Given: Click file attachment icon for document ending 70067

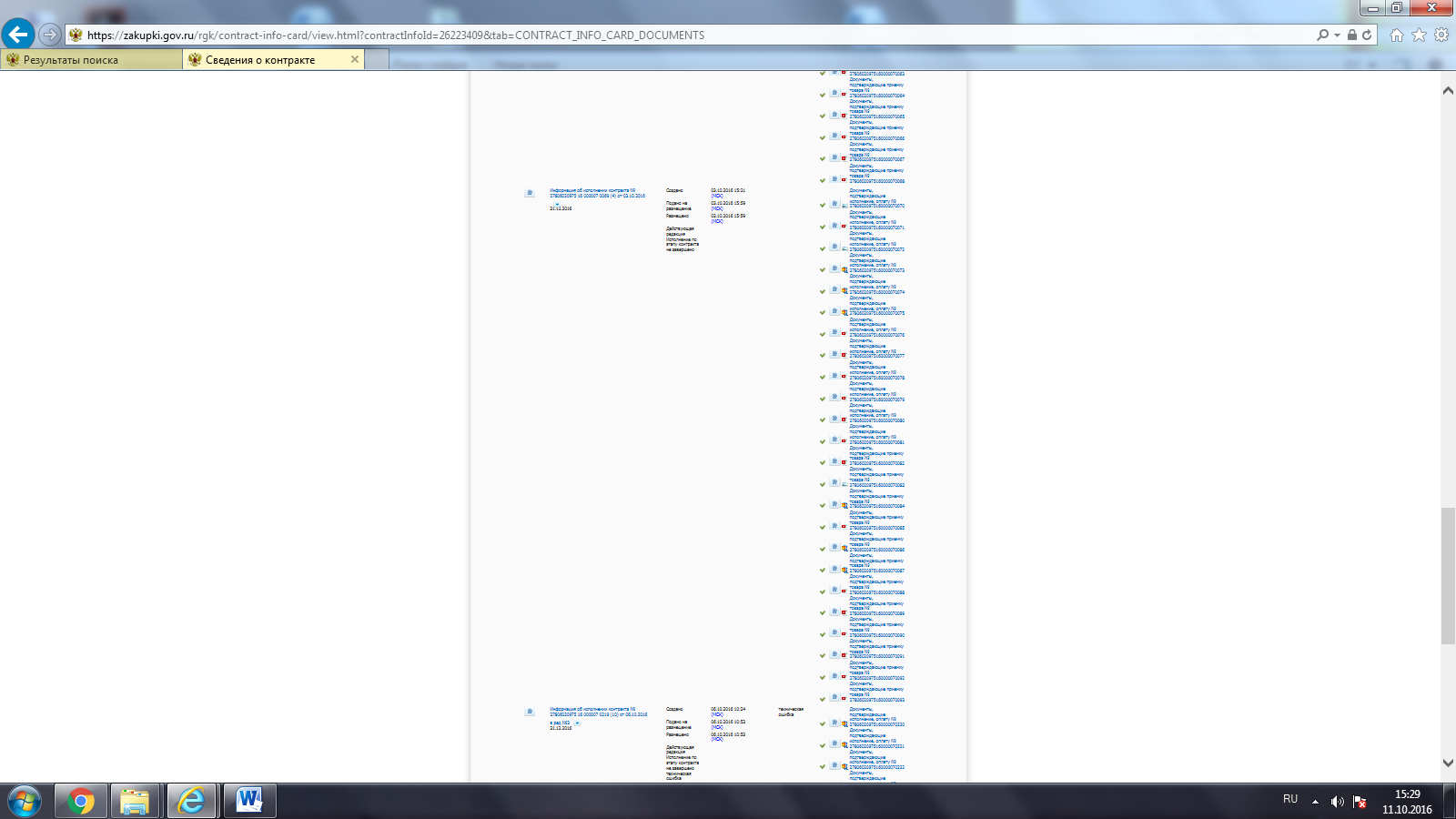Looking at the screenshot, I should pyautogui.click(x=844, y=157).
